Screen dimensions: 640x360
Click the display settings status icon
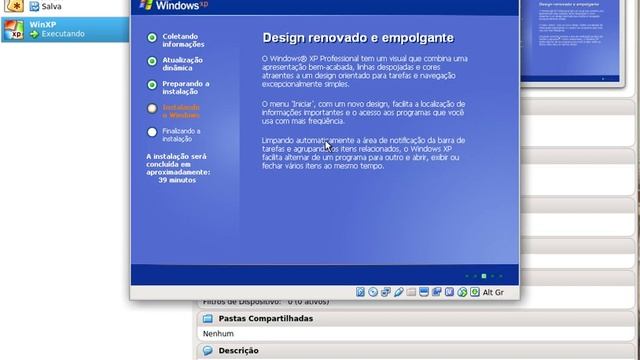(x=424, y=292)
